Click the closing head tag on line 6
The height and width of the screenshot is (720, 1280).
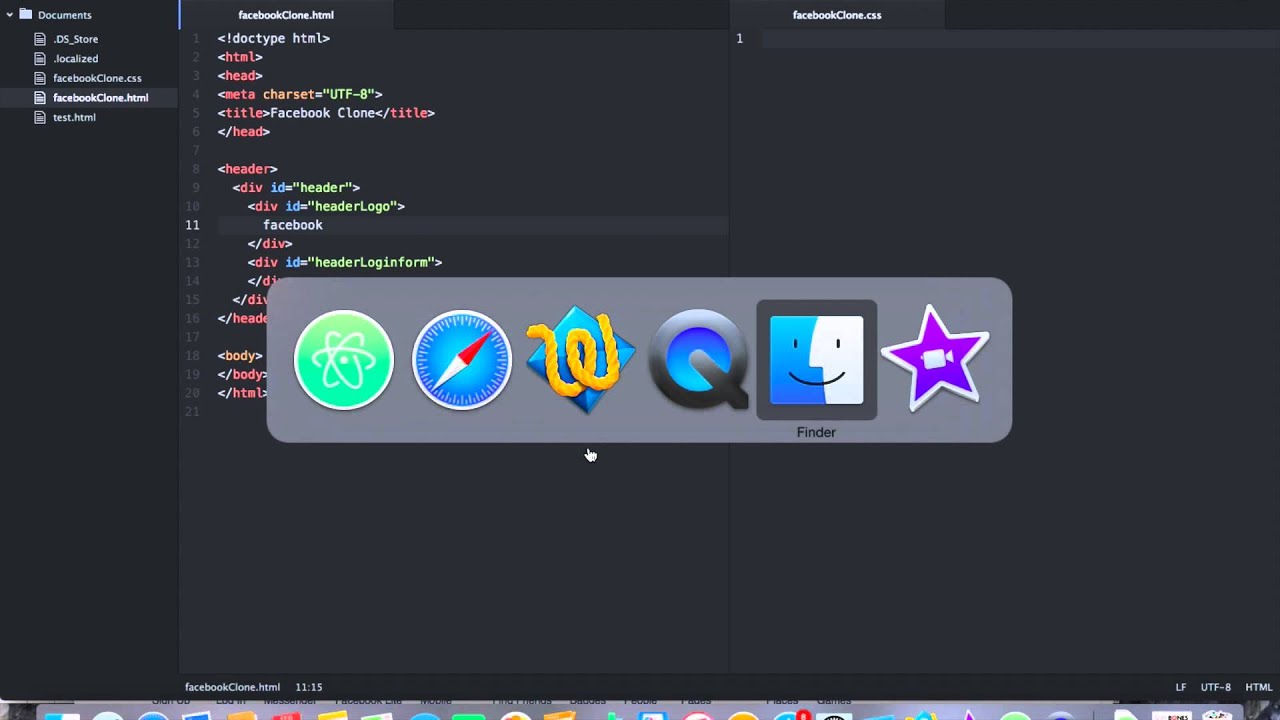click(x=244, y=131)
